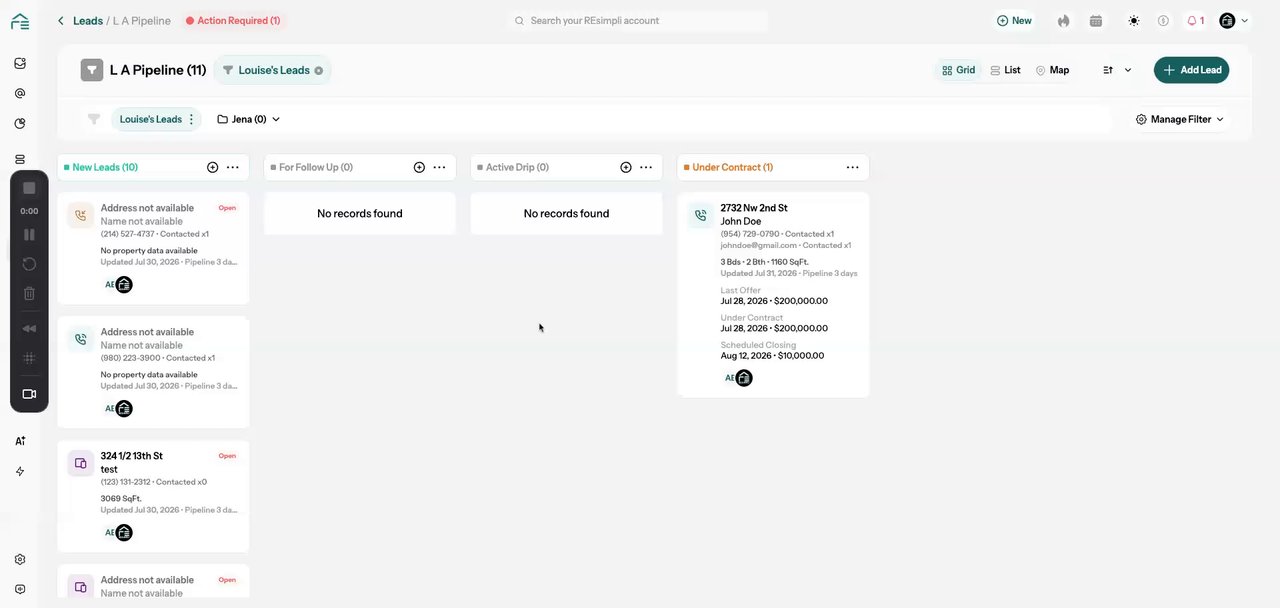Switch to List view
The height and width of the screenshot is (608, 1280).
pos(1005,70)
